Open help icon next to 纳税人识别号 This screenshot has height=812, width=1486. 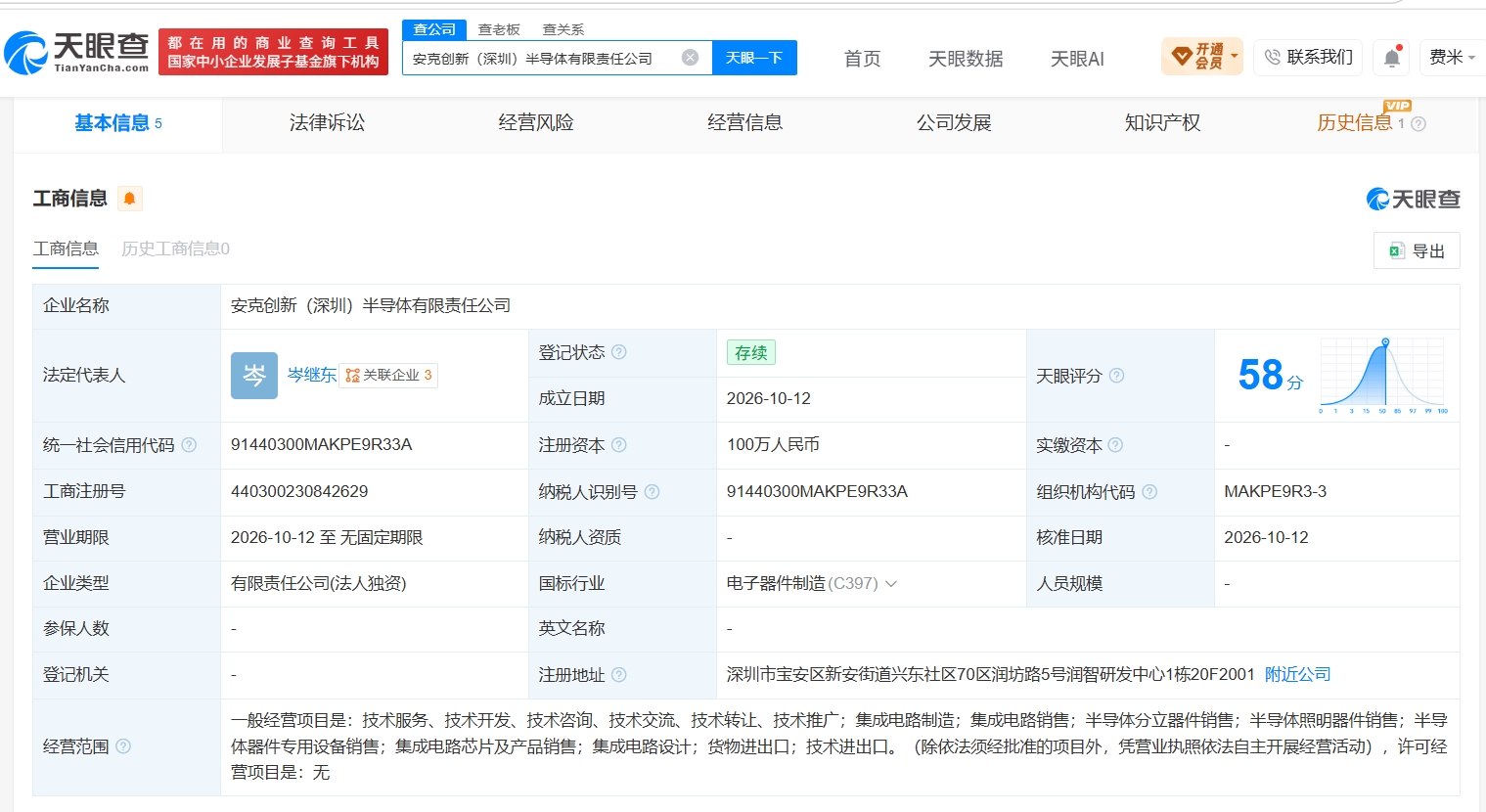pyautogui.click(x=653, y=492)
